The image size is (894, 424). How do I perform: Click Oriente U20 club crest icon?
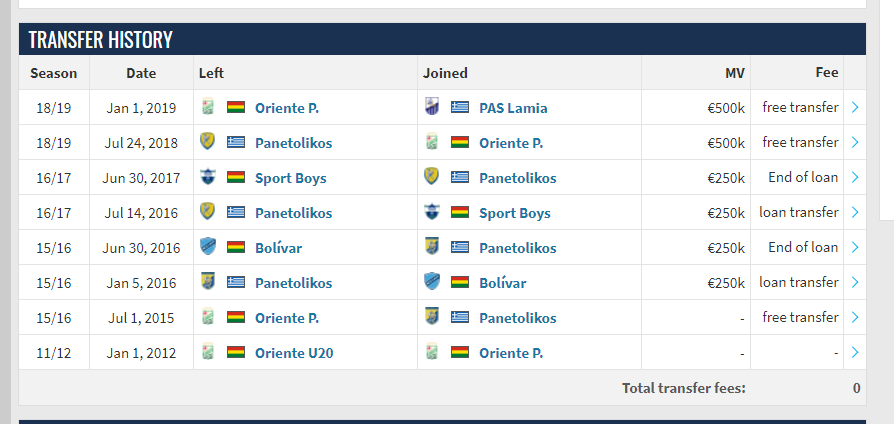coord(208,353)
